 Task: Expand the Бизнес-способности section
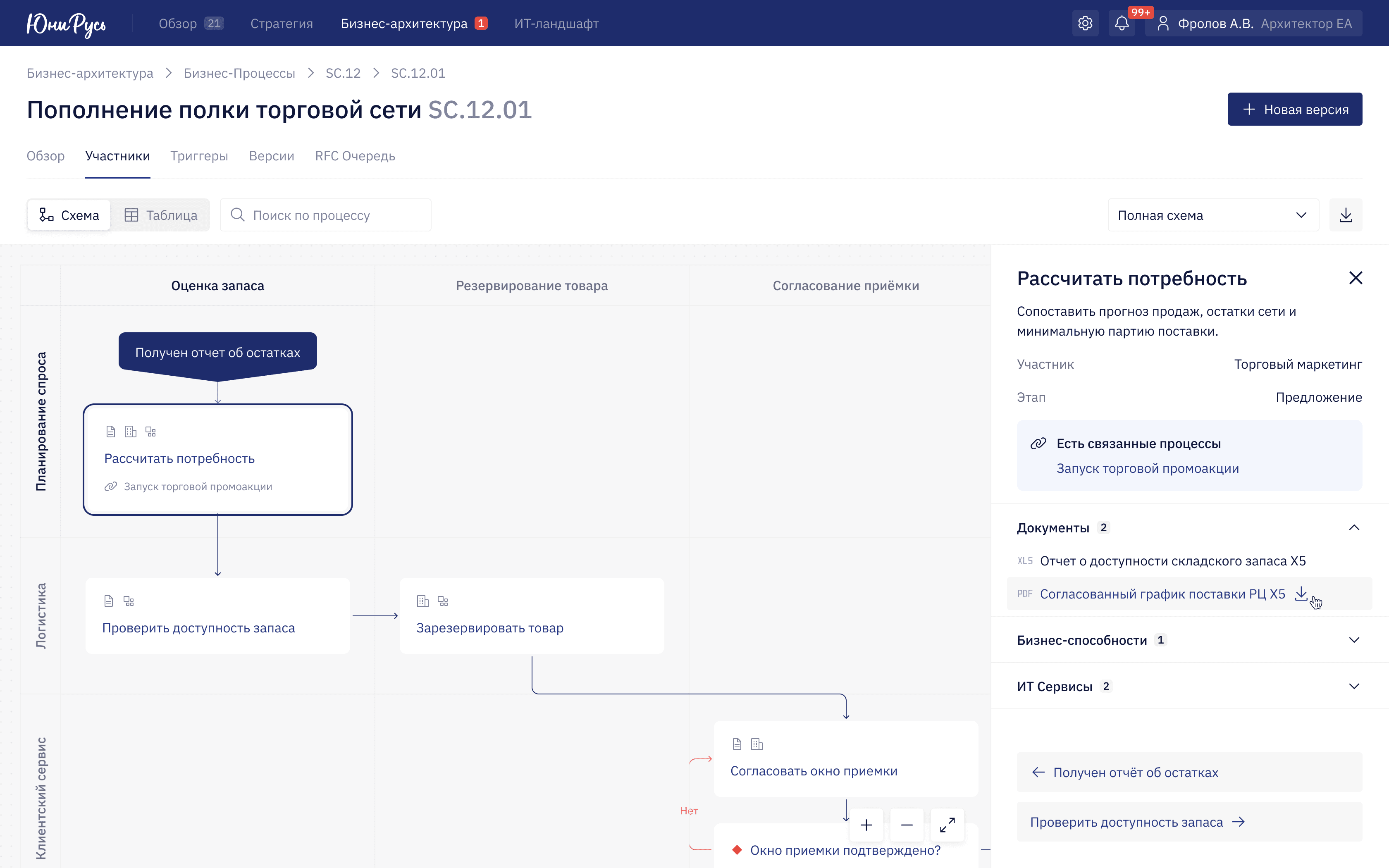tap(1354, 640)
